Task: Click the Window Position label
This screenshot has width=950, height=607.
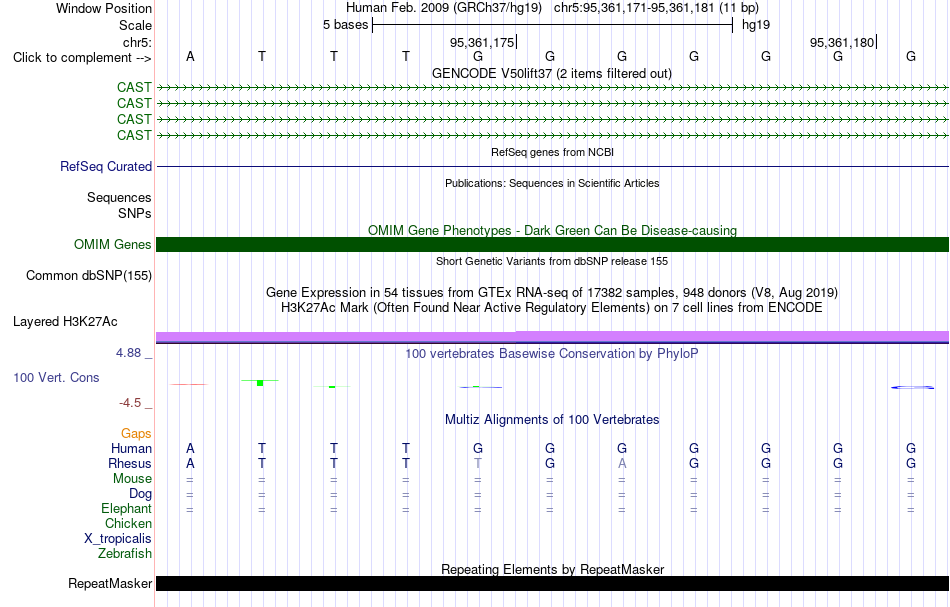Action: 104,8
